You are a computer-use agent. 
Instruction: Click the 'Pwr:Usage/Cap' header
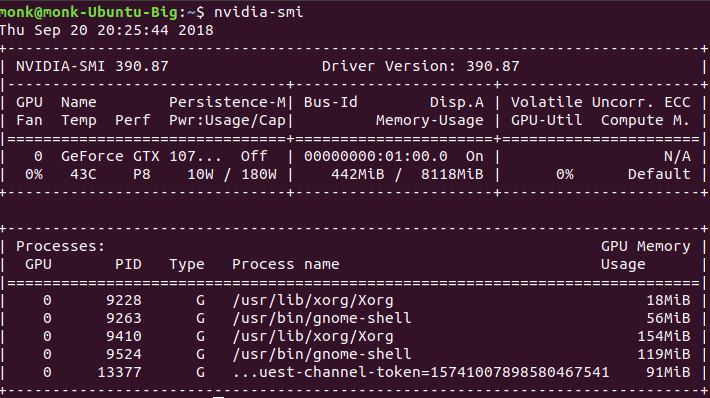pyautogui.click(x=227, y=120)
